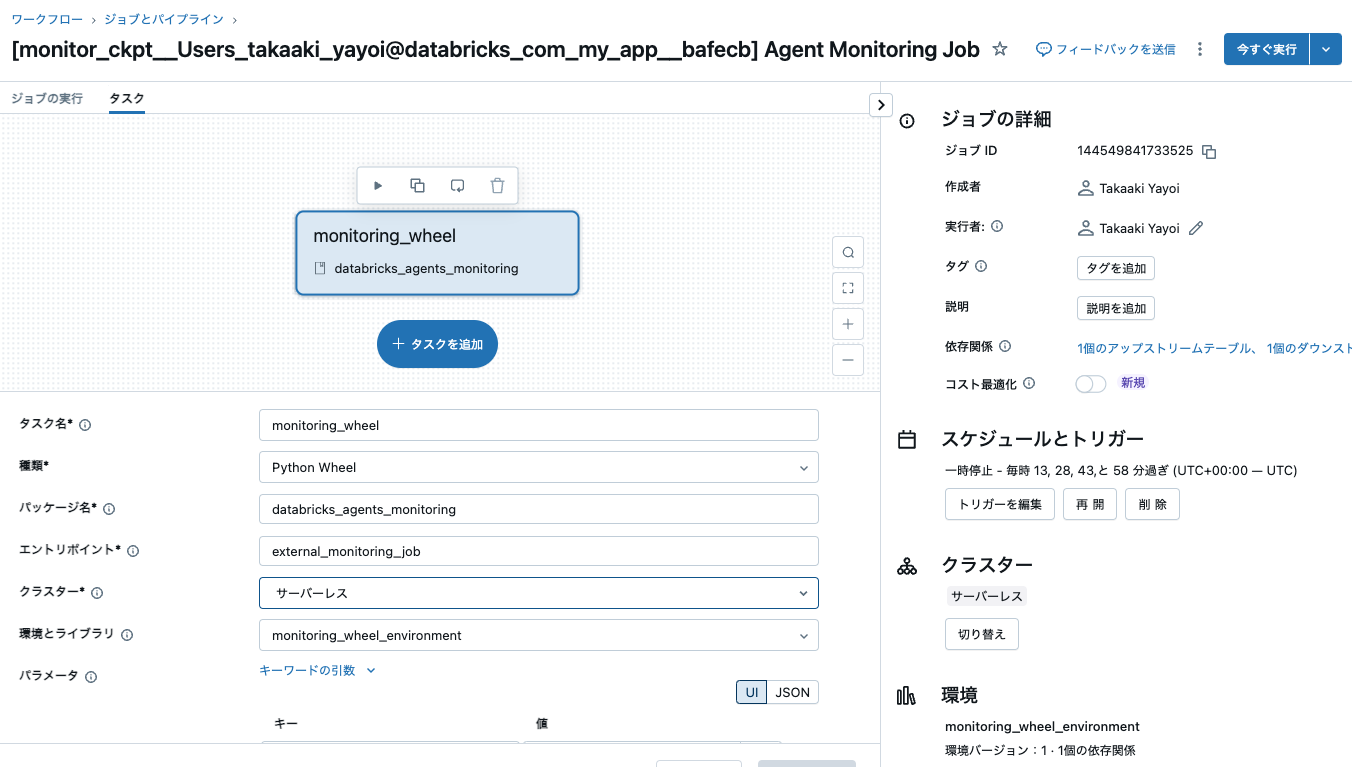The width and height of the screenshot is (1352, 767).
Task: Clone the task using the copy icon
Action: 418,186
